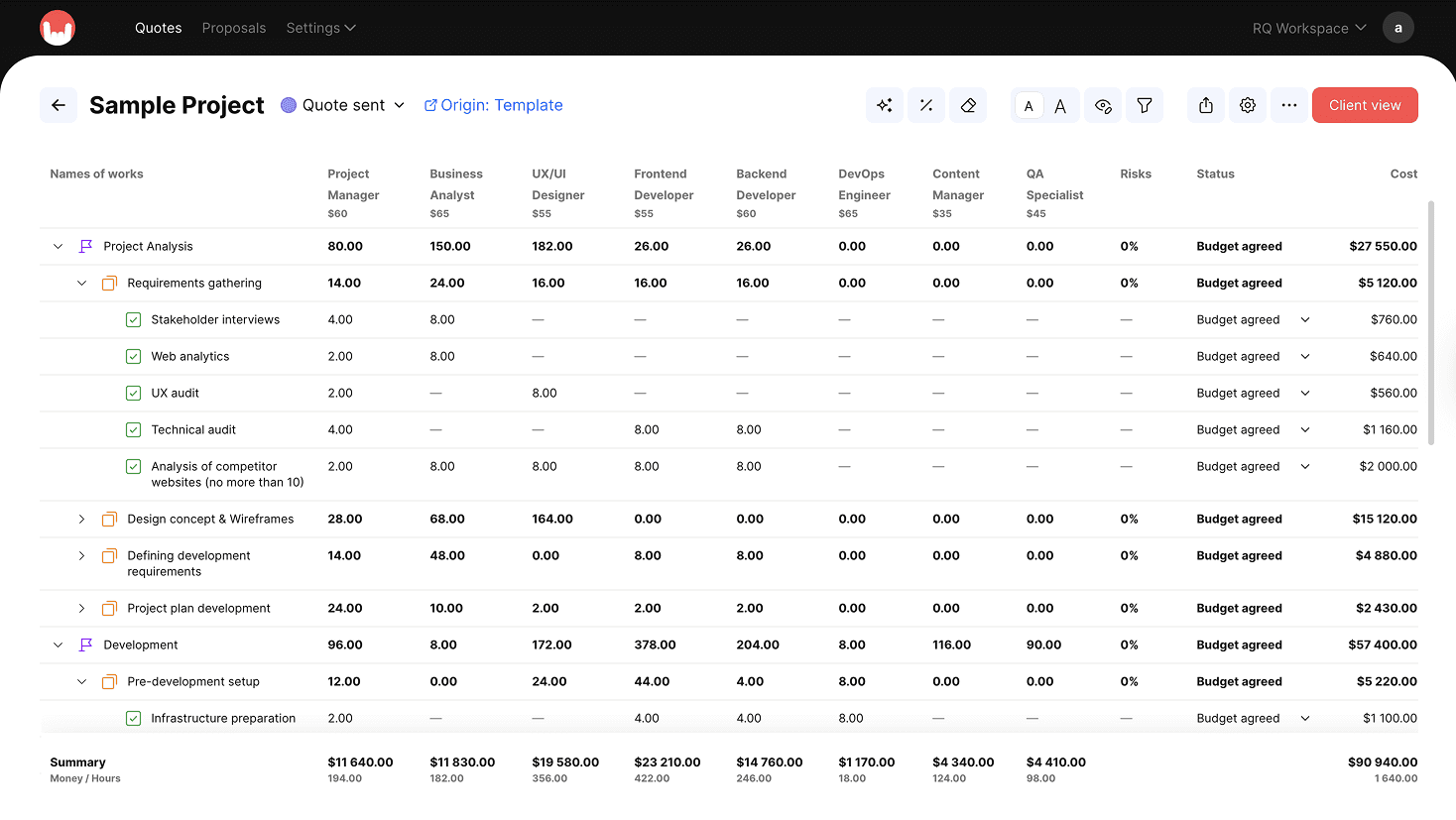Click Stakeholder interviews cost $760.00
The height and width of the screenshot is (820, 1456).
(1394, 319)
